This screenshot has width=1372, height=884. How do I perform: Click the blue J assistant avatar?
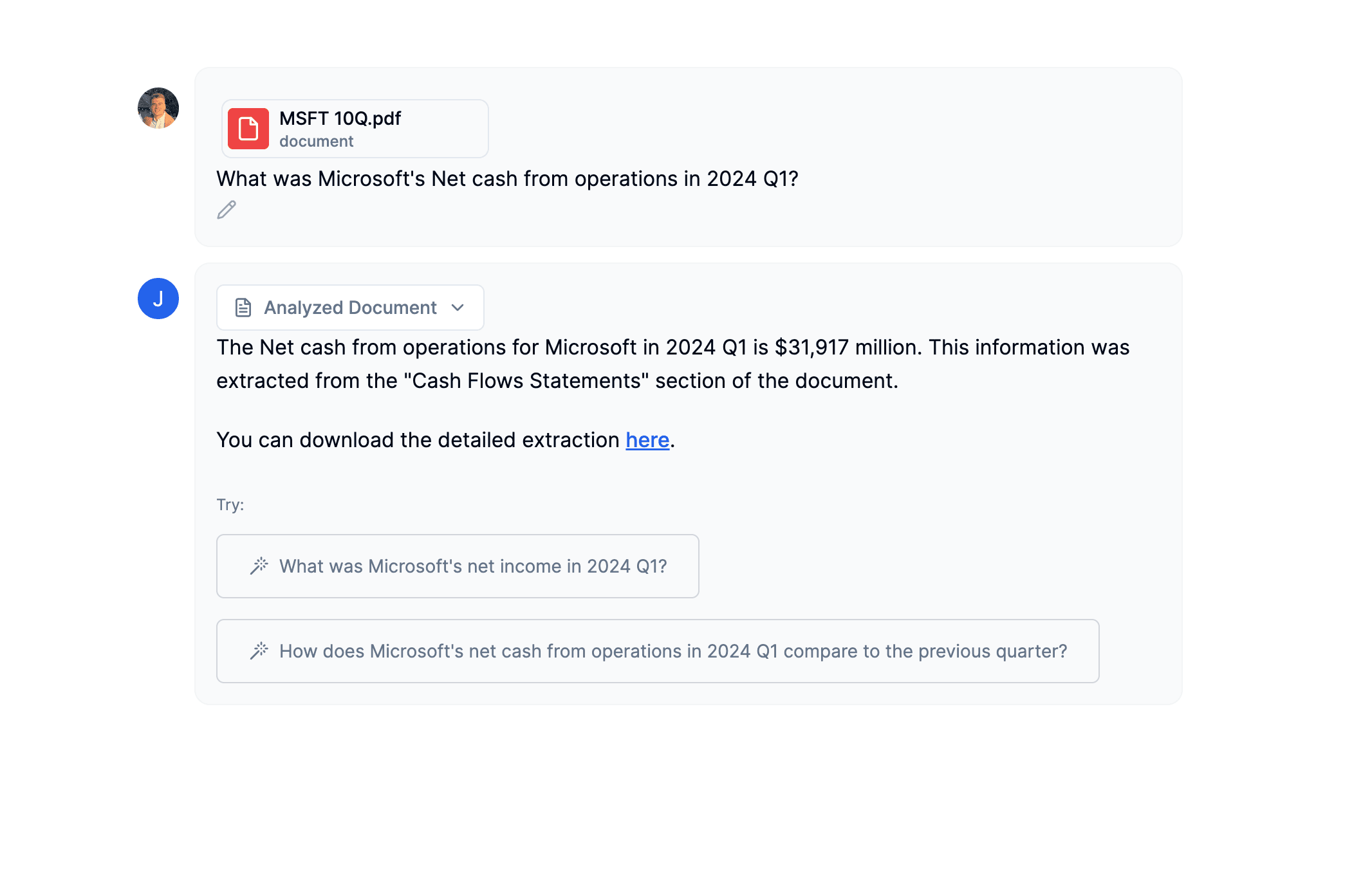[x=158, y=299]
